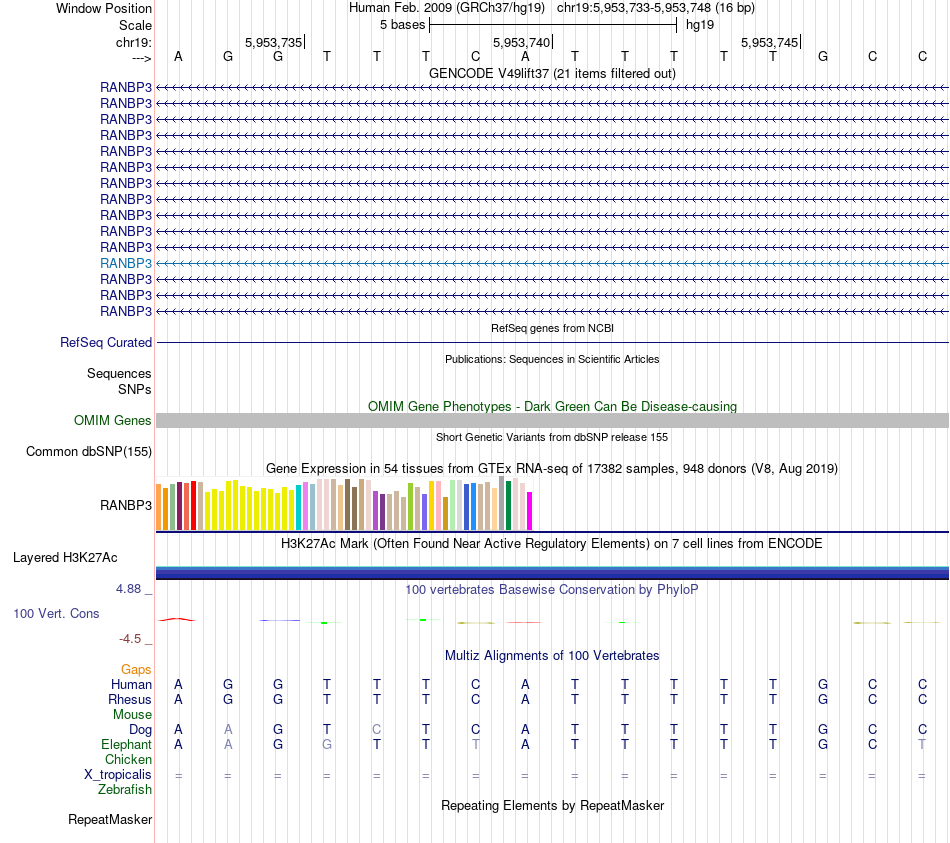
Task: Click the Repeating Elements by RepeatMasker title
Action: click(552, 805)
